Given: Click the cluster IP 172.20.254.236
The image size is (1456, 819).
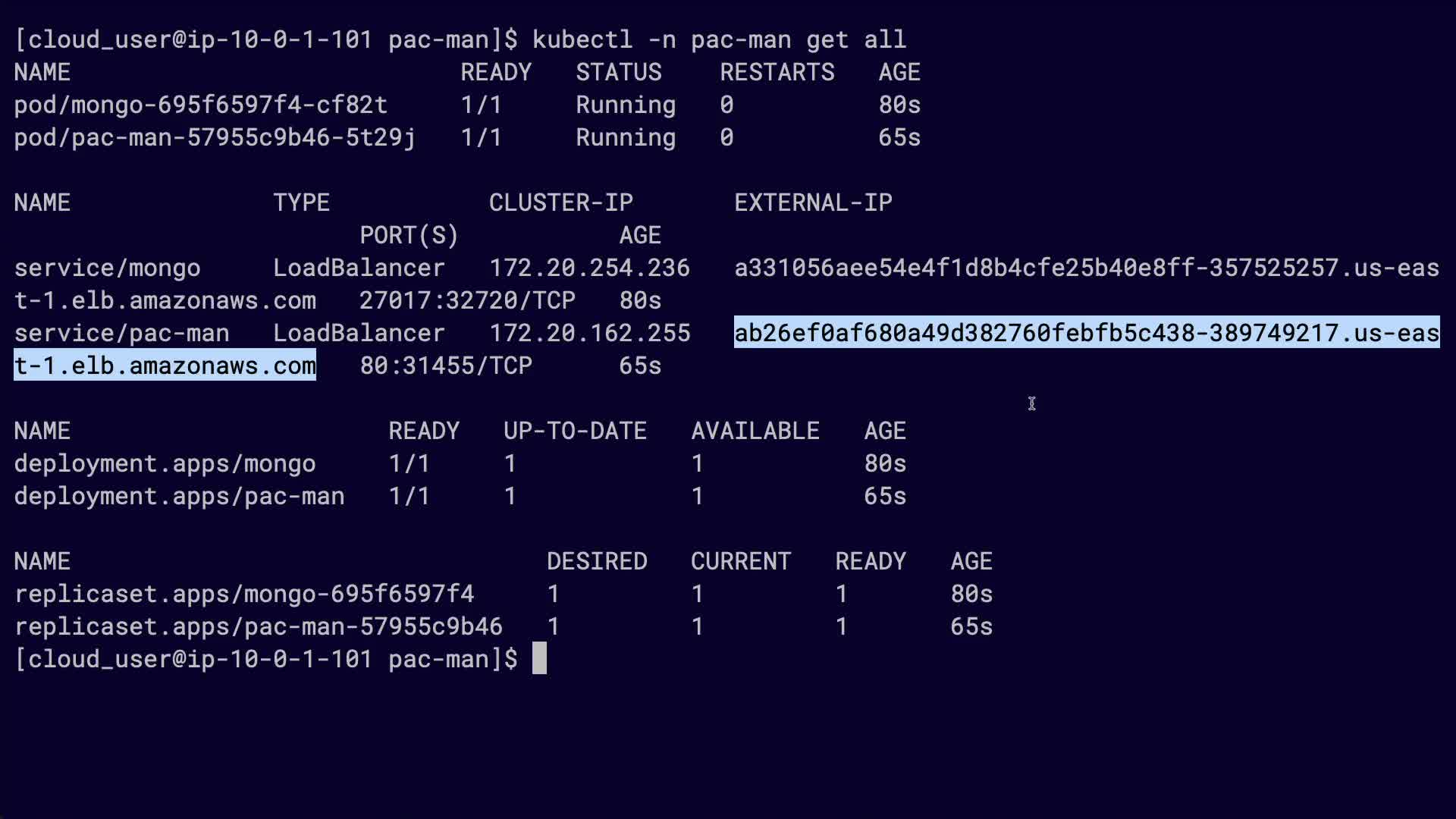Looking at the screenshot, I should [x=589, y=268].
